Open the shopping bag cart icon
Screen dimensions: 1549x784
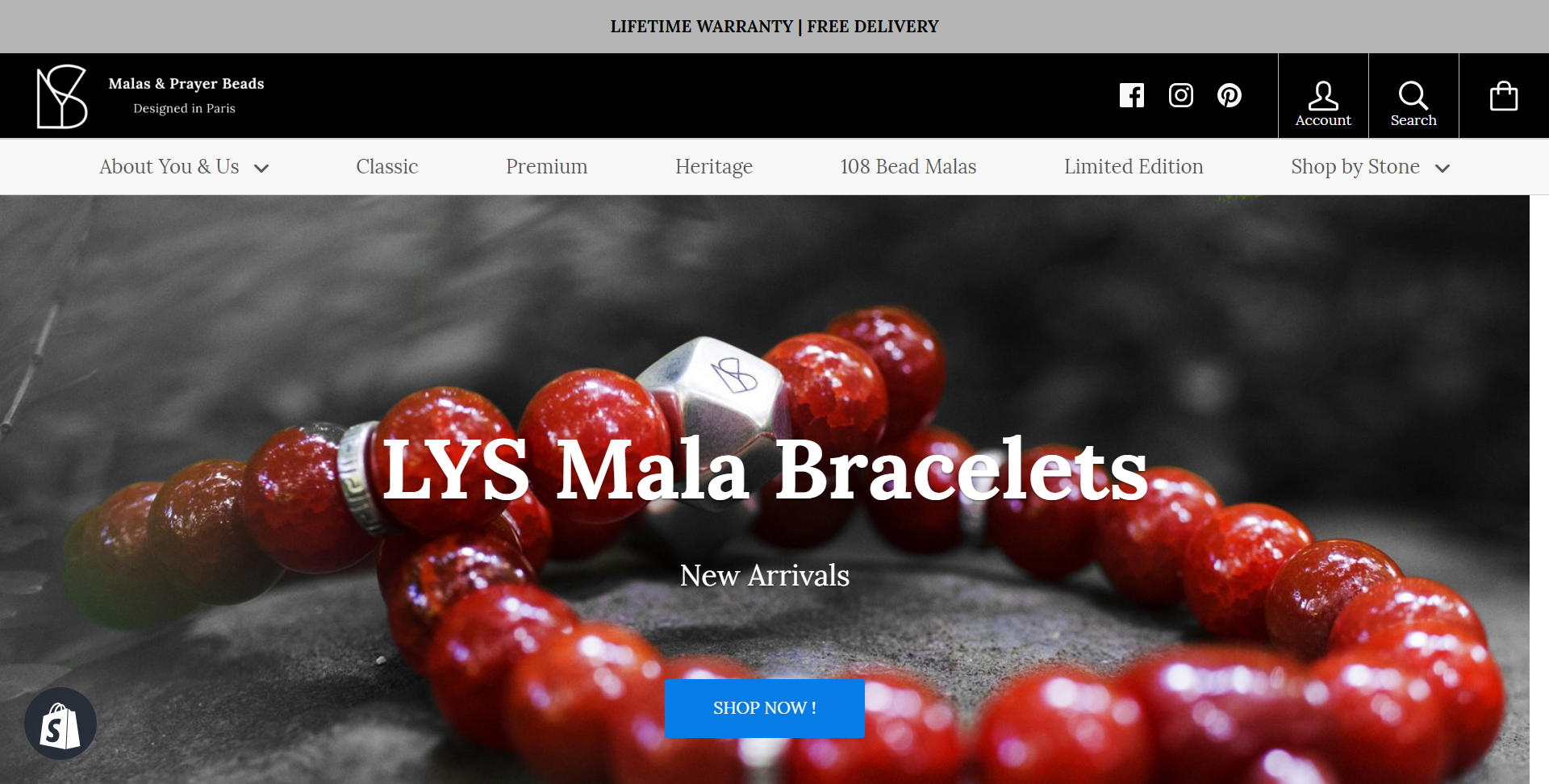pos(1504,96)
